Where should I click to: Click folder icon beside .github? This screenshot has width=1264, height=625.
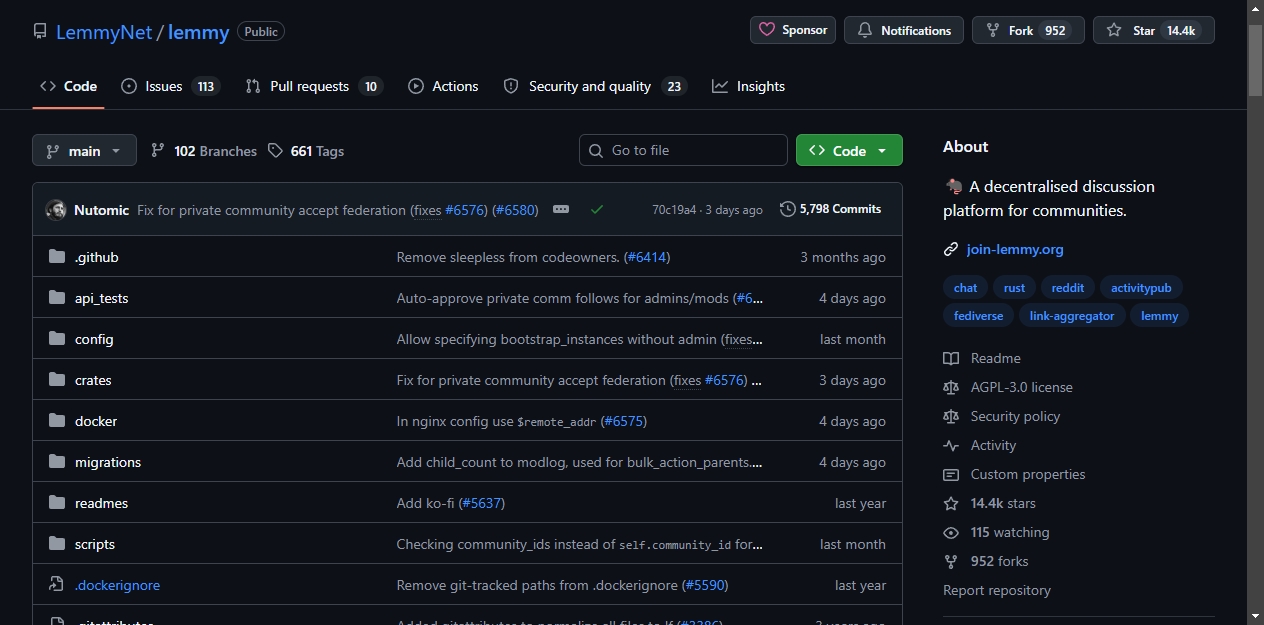[56, 257]
